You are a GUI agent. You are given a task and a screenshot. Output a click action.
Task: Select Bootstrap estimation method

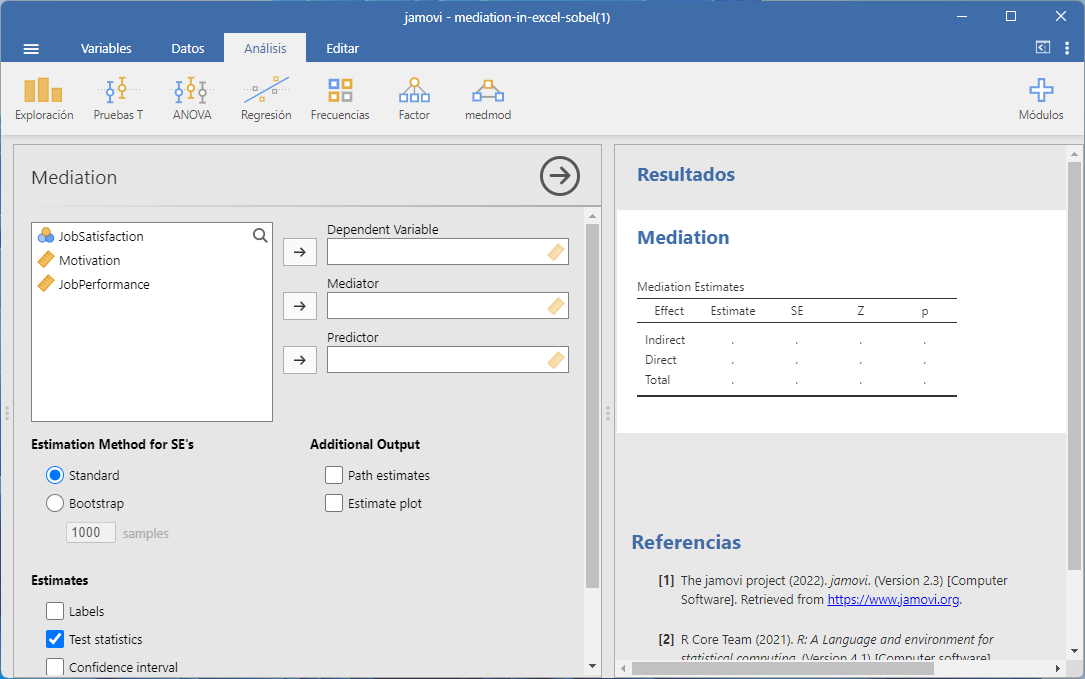pos(57,504)
